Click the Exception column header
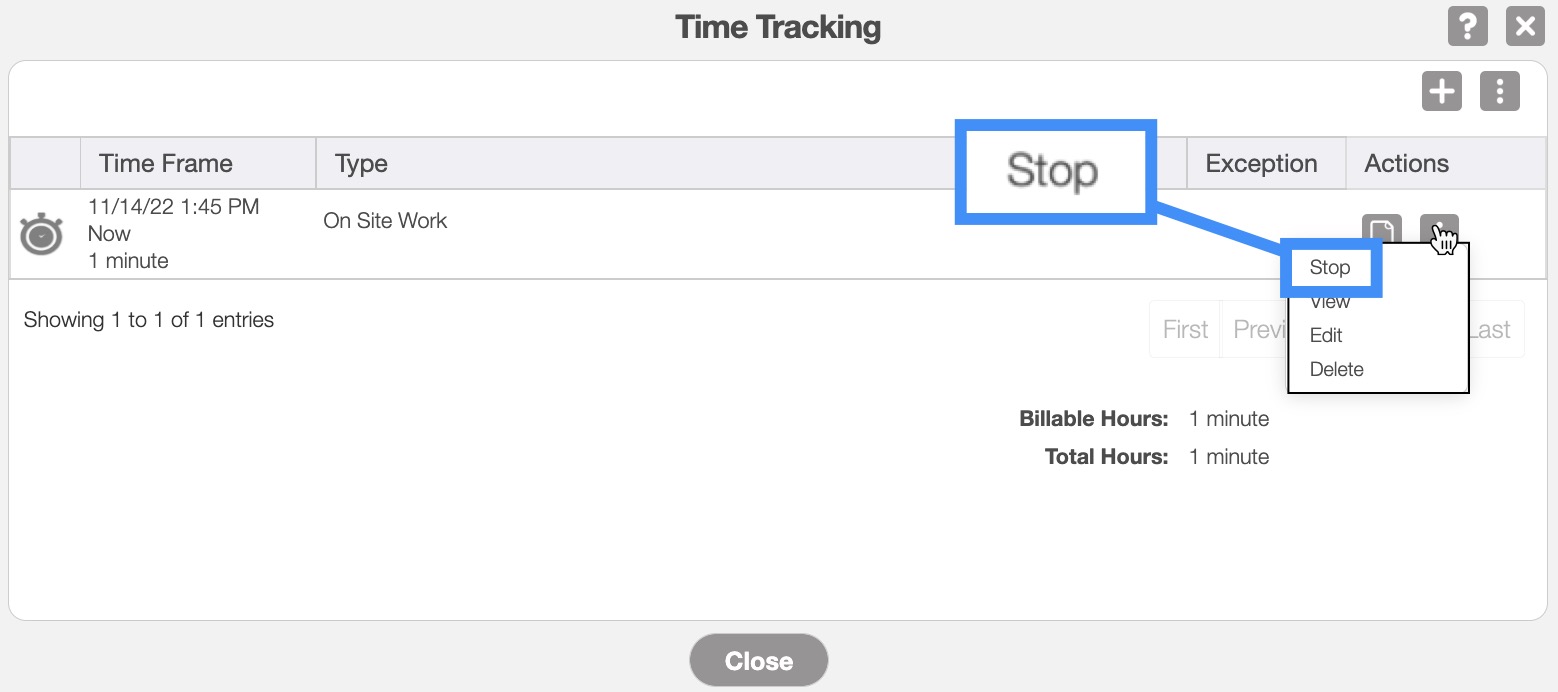 pos(1261,164)
